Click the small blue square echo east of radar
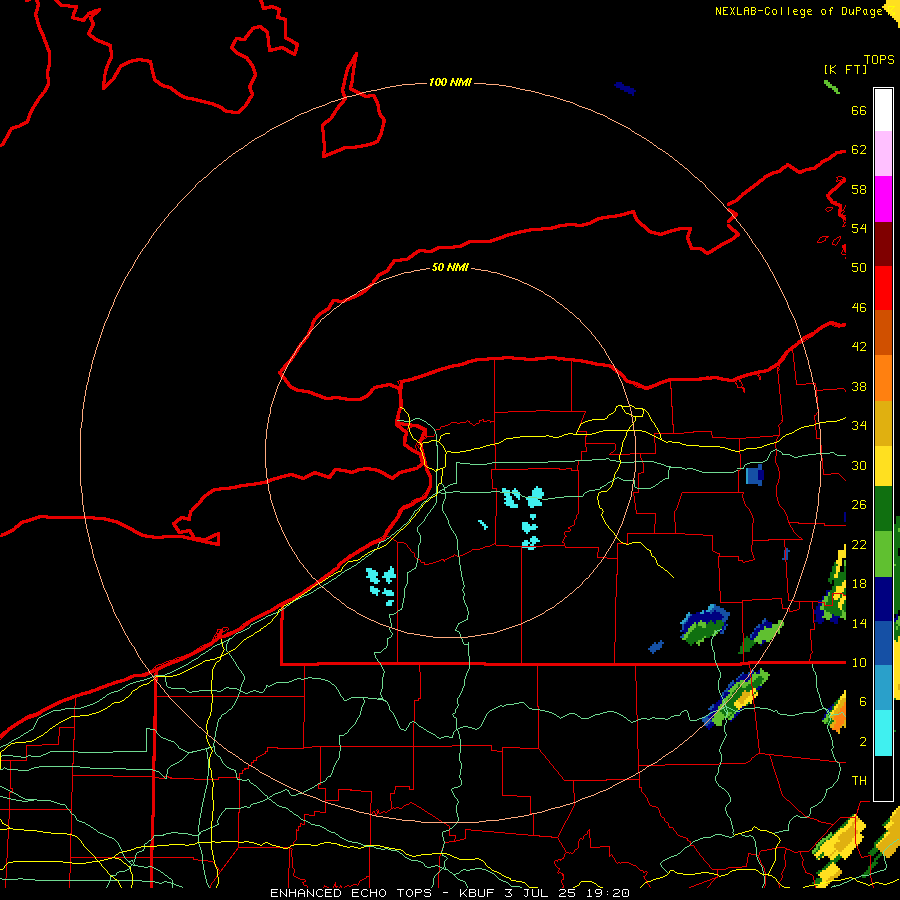The width and height of the screenshot is (900, 900). tap(754, 475)
